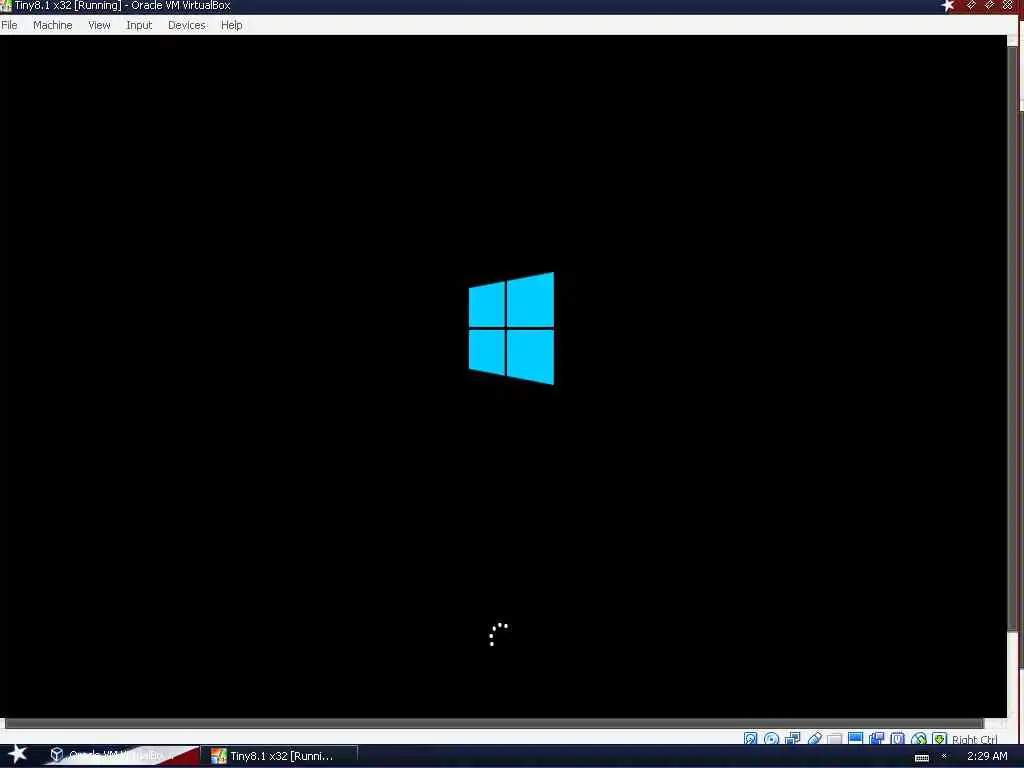Viewport: 1024px width, 768px height.
Task: Select Tiny8.1 x32 [Running] taskbar button
Action: (281, 756)
